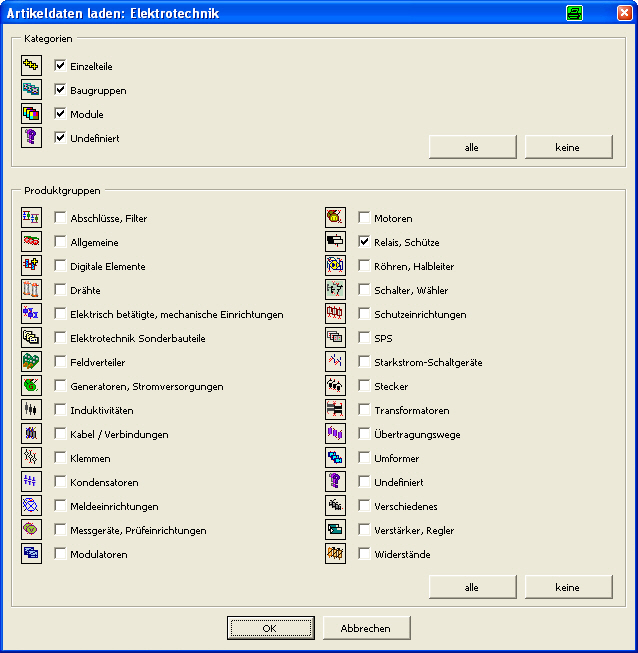
Task: Tick the Stecker checkbox
Action: [364, 386]
